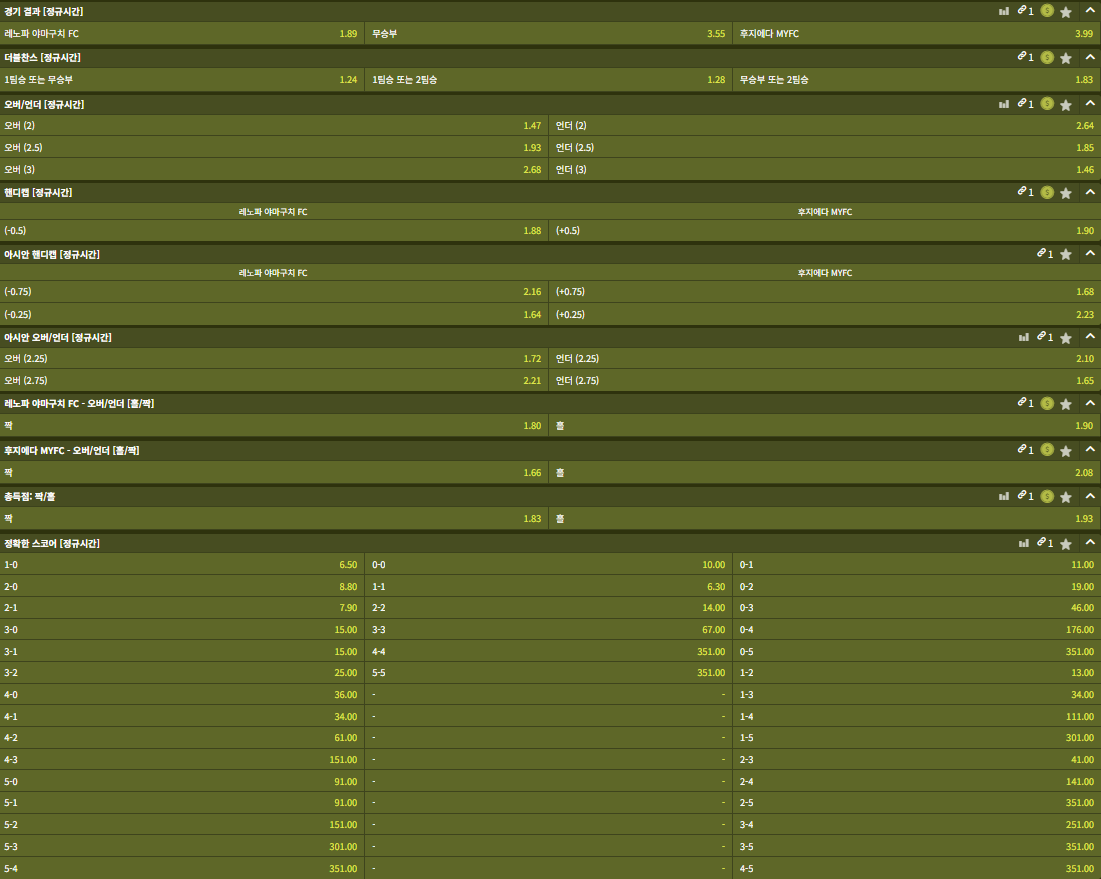Collapse the 아시안 핸디캡 [정규시간] section

pos(1090,254)
